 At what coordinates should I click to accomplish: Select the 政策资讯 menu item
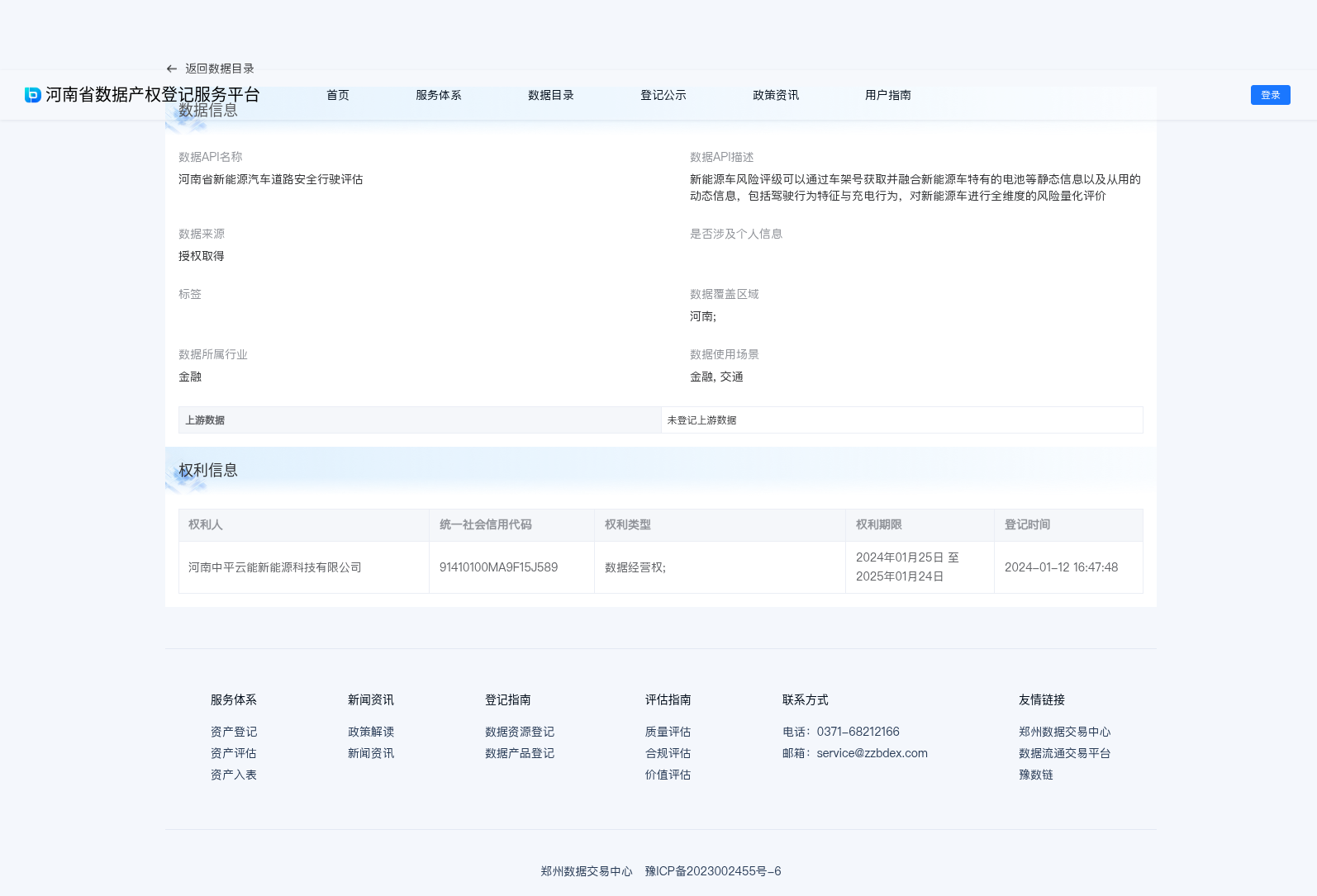pyautogui.click(x=776, y=95)
